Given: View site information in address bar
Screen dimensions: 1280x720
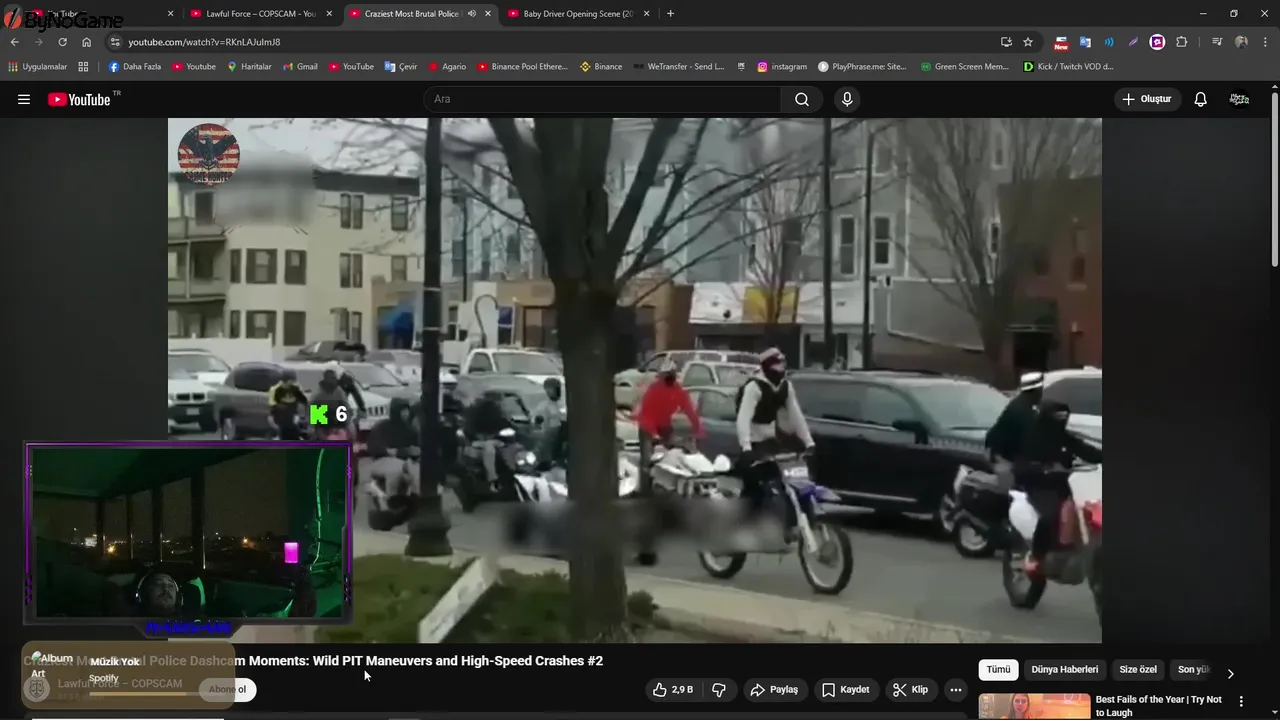Looking at the screenshot, I should click(115, 42).
